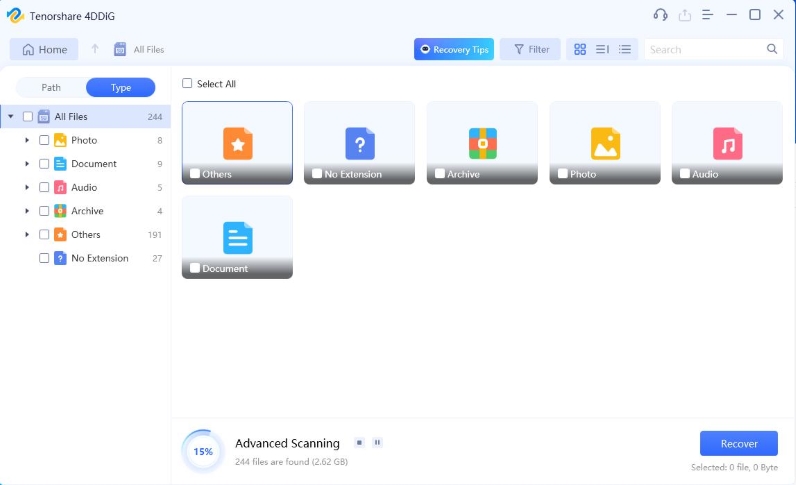Open the Audio category card
The height and width of the screenshot is (485, 796).
tap(727, 143)
